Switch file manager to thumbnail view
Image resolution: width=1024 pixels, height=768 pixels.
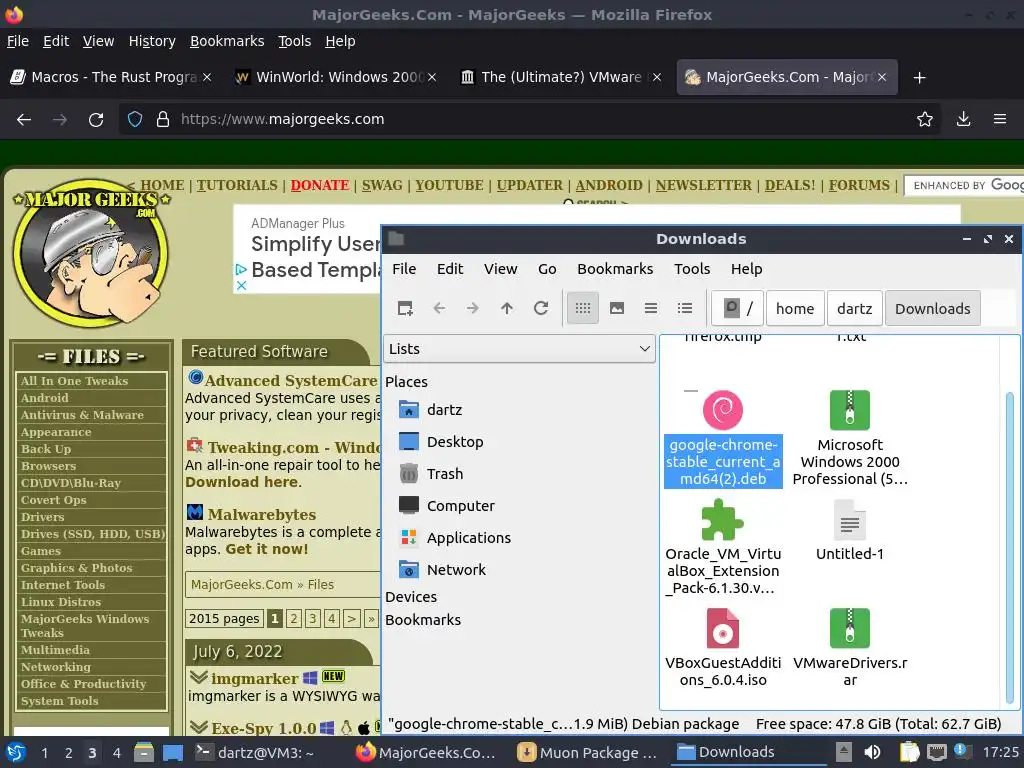pos(616,308)
